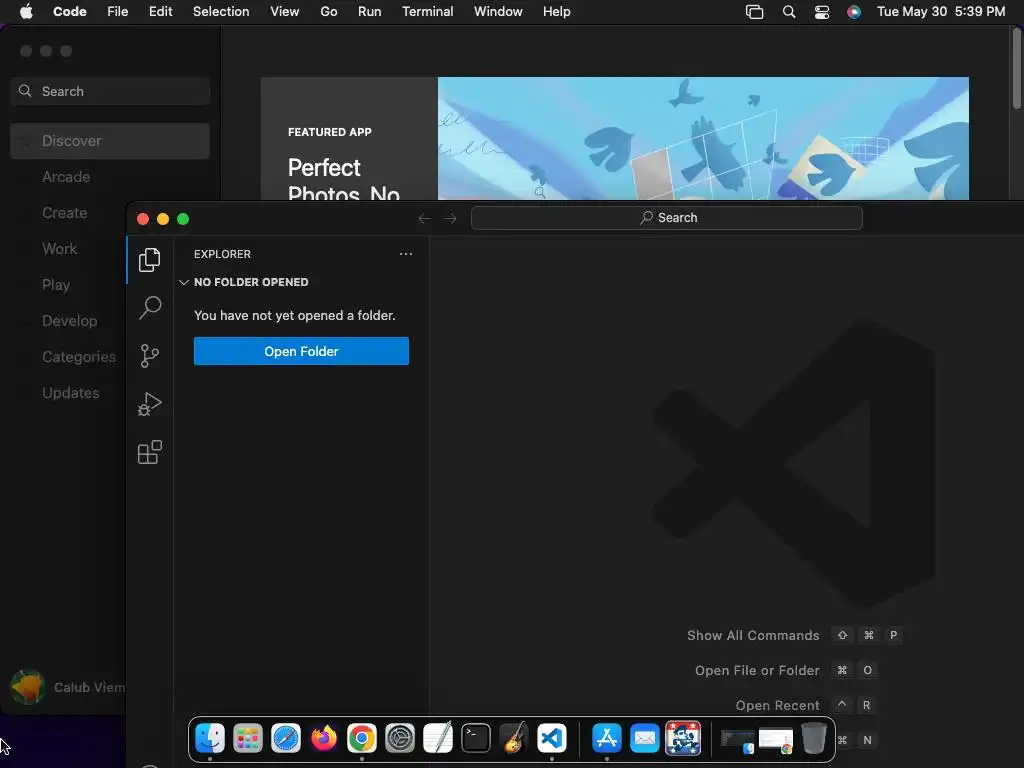Click Open Recent hint text
Screen dimensions: 1024x768
click(x=777, y=705)
